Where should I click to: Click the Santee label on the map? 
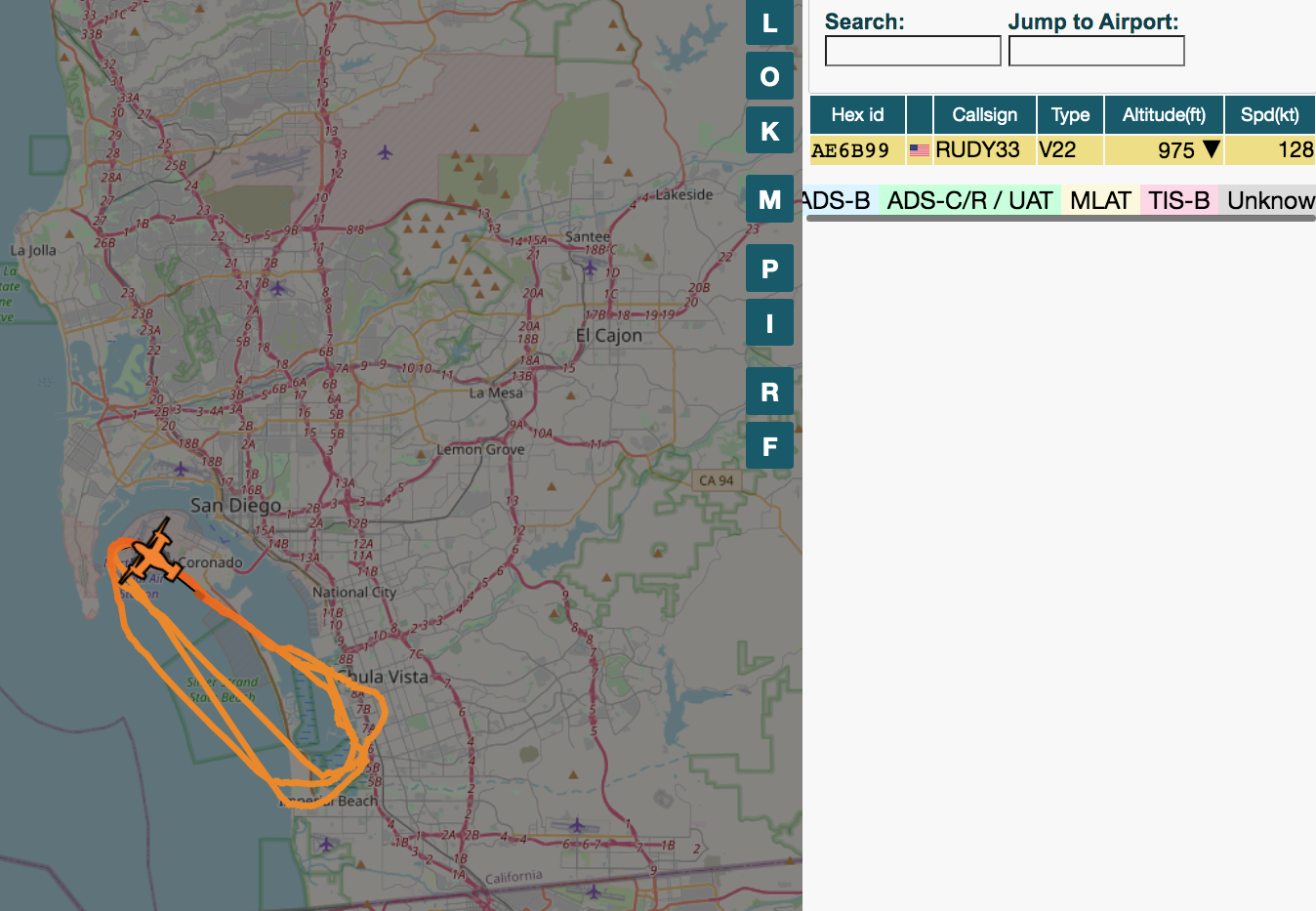click(588, 236)
